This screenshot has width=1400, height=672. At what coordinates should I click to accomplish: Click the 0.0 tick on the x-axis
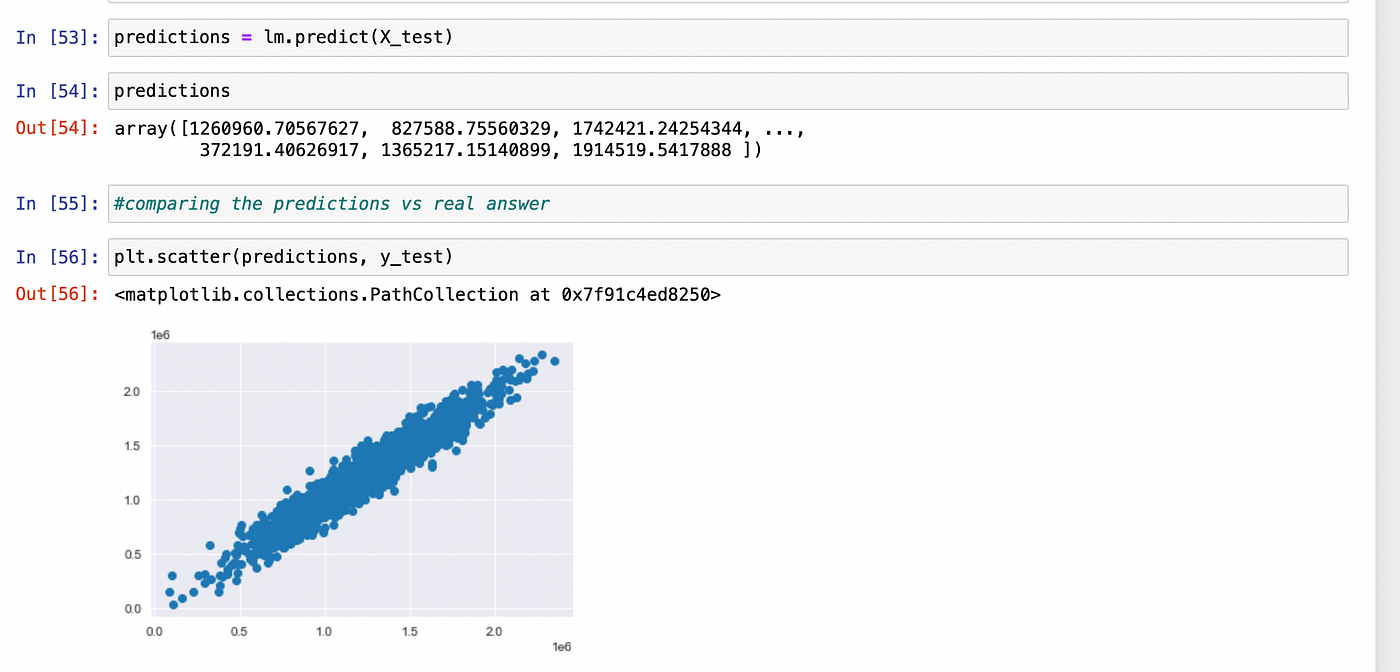(x=155, y=631)
